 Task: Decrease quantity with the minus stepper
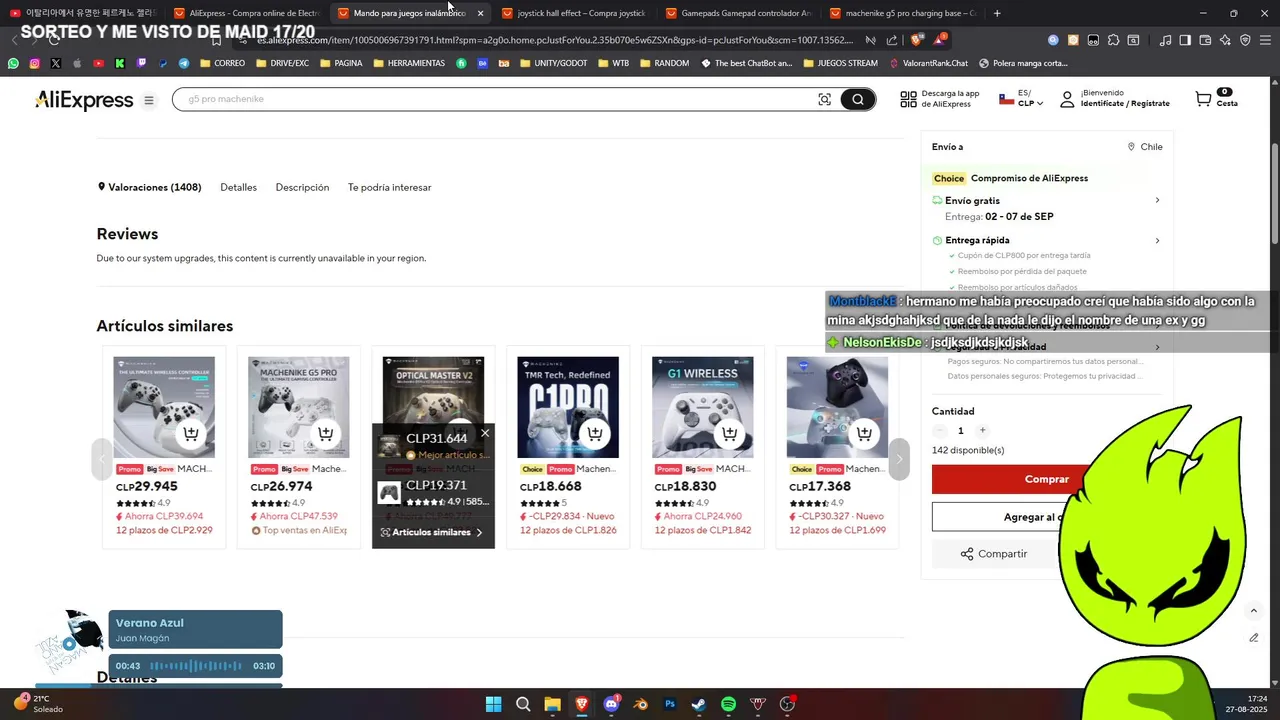coord(939,430)
